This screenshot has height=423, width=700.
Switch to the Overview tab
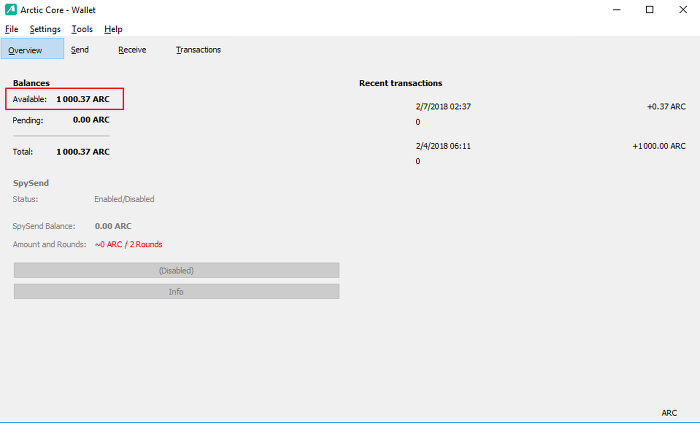point(32,49)
